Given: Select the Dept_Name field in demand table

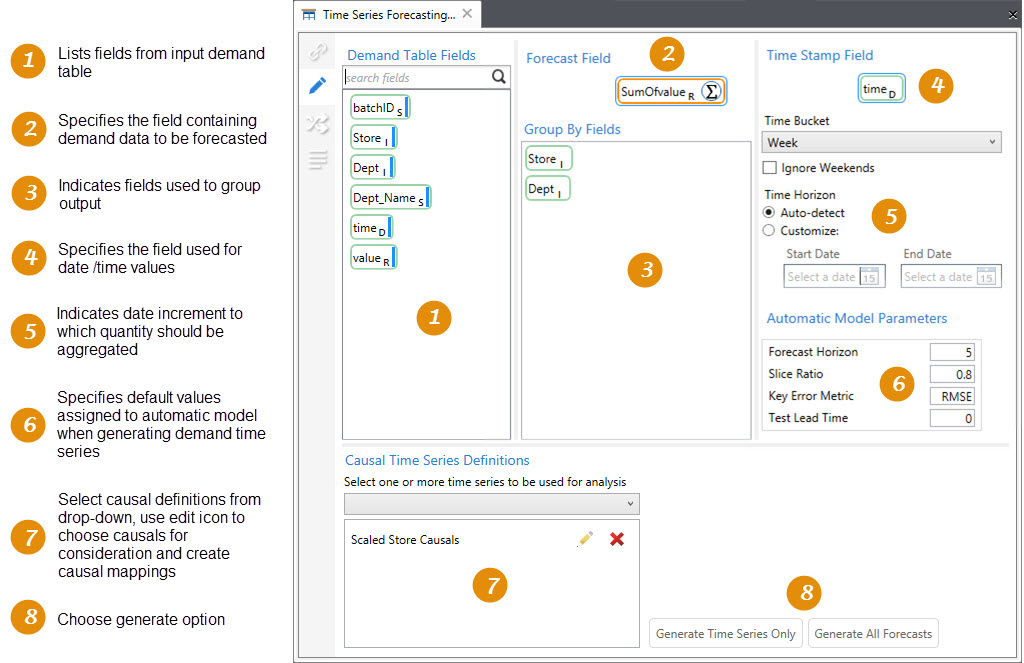Looking at the screenshot, I should [390, 198].
